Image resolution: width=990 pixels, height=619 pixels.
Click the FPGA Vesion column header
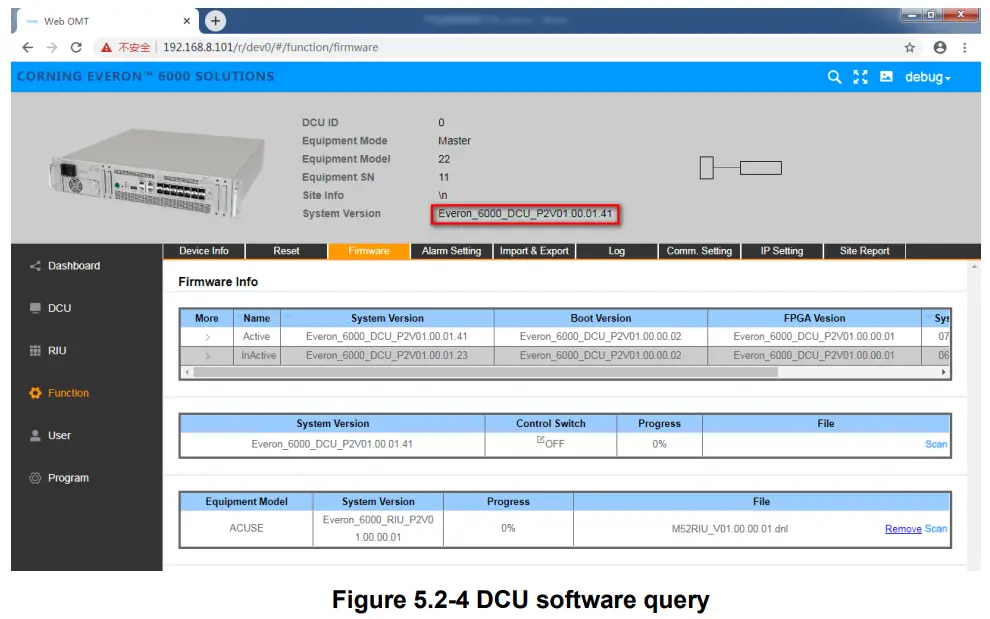click(814, 318)
